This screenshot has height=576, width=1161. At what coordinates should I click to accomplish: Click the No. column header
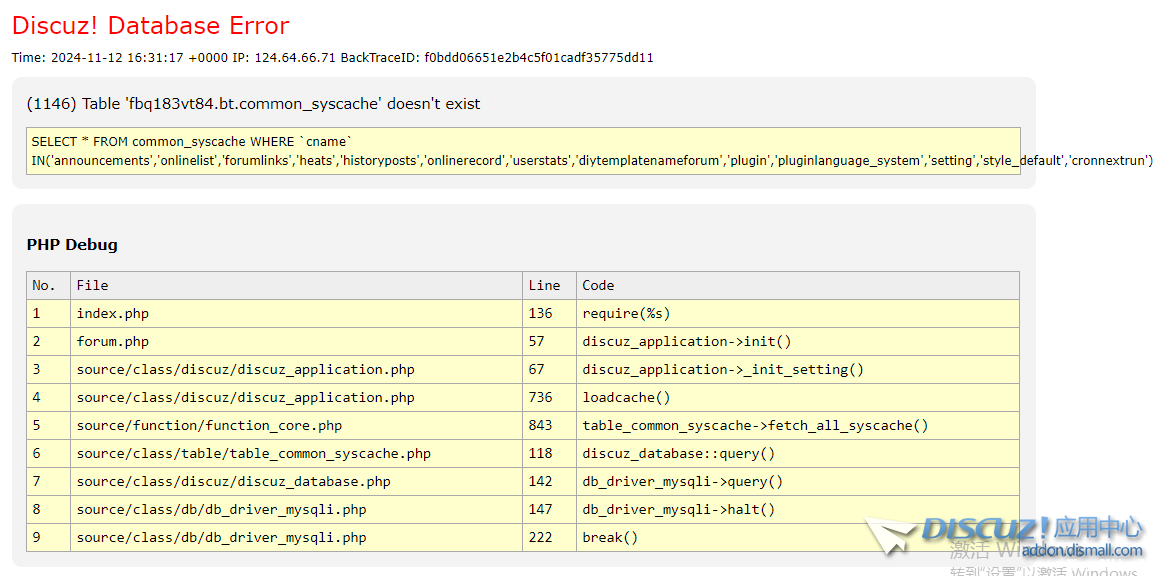44,286
